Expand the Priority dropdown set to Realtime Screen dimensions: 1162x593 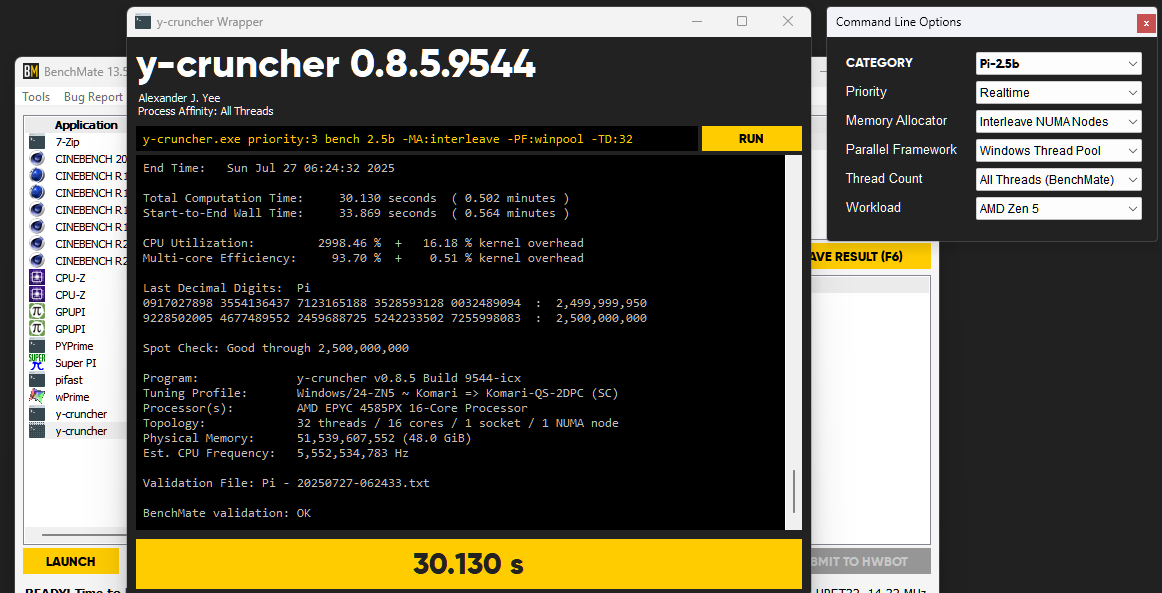coord(1059,93)
